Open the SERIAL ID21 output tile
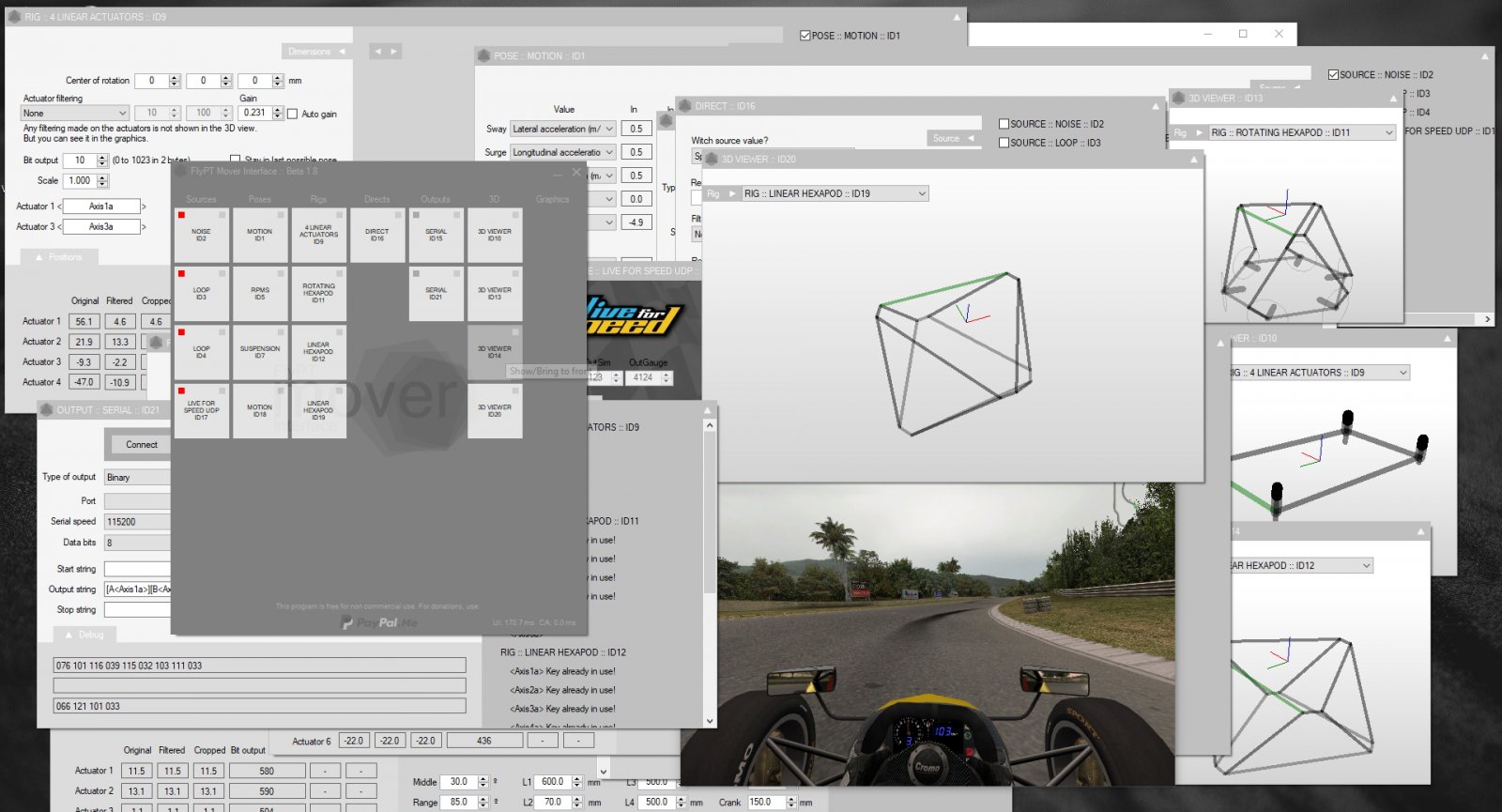The height and width of the screenshot is (812, 1502). (x=436, y=294)
